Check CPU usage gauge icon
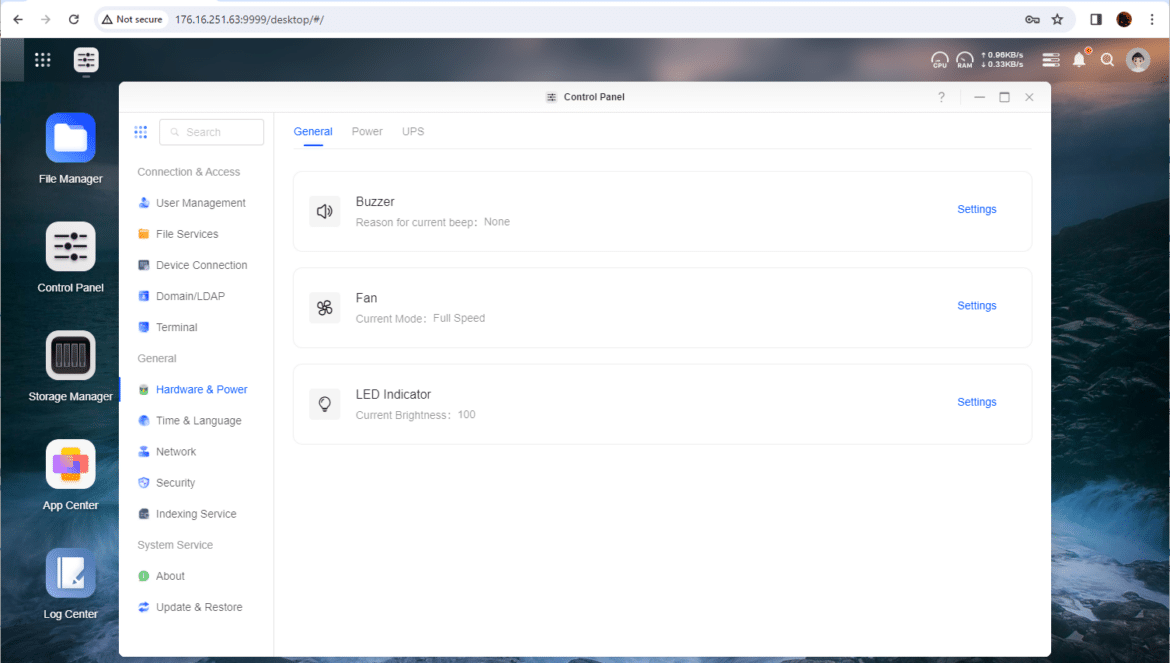 (x=939, y=60)
